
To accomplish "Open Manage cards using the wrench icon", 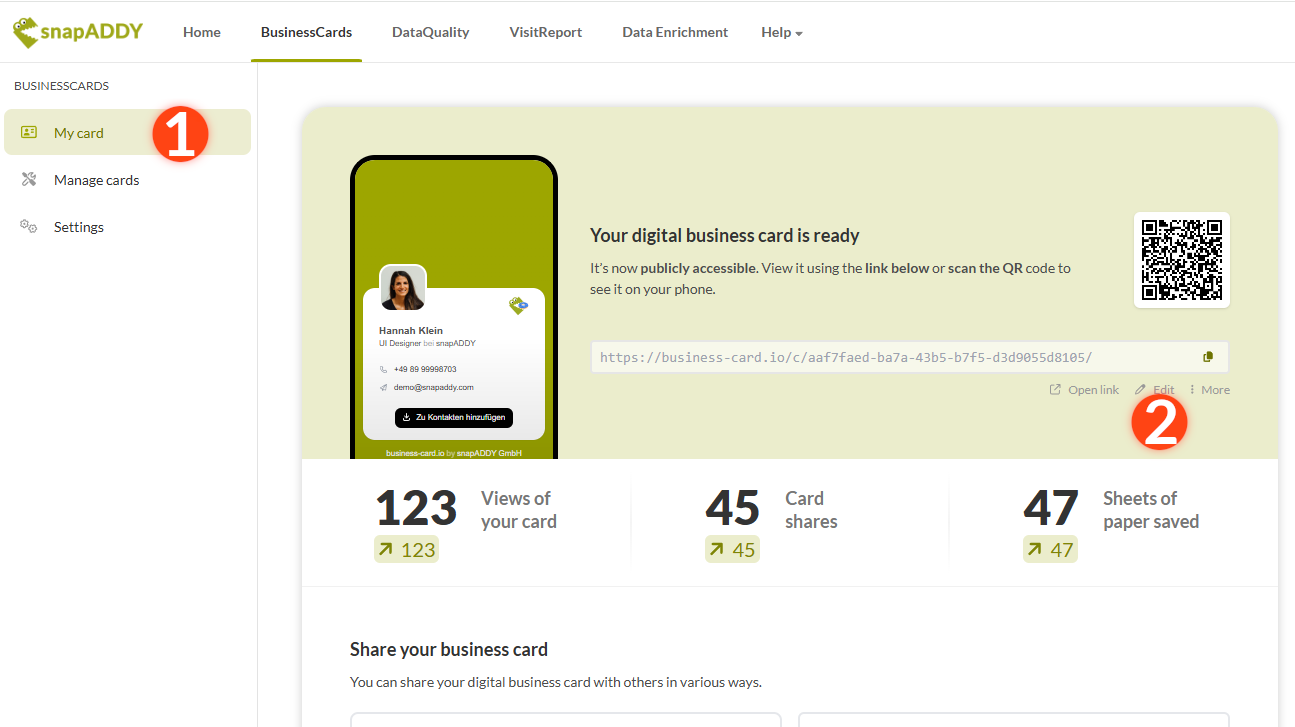I will [x=31, y=179].
